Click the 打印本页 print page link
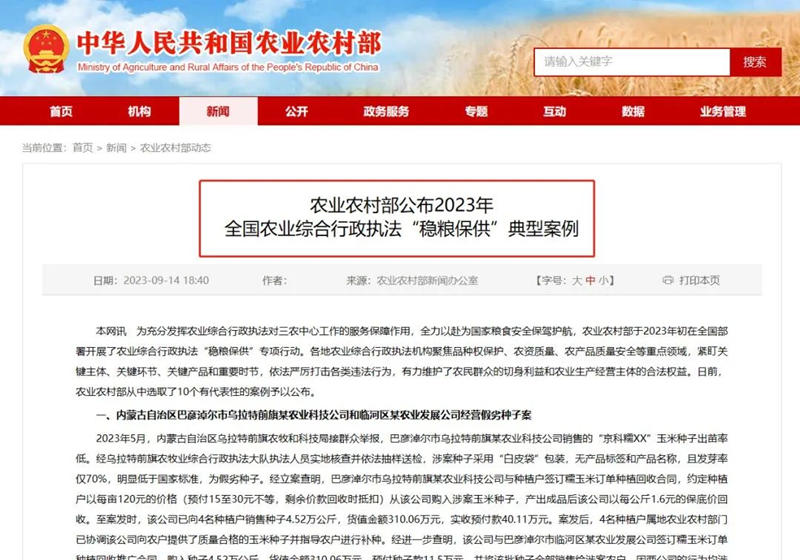Screen dimensions: 800x560 [699, 281]
